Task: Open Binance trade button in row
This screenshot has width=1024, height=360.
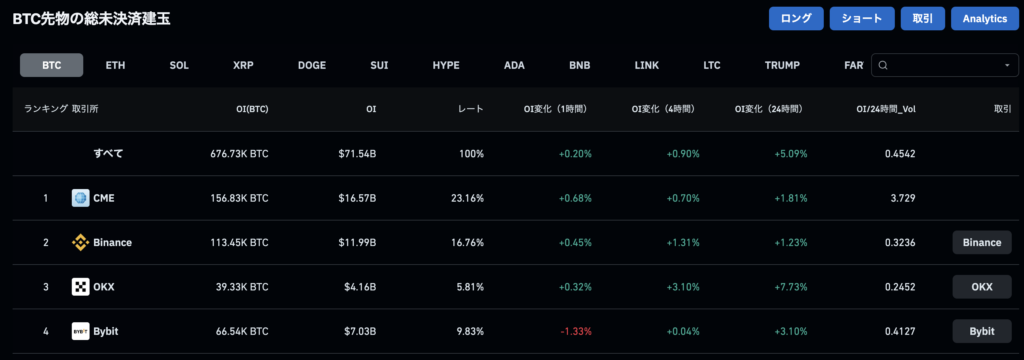Action: [982, 242]
